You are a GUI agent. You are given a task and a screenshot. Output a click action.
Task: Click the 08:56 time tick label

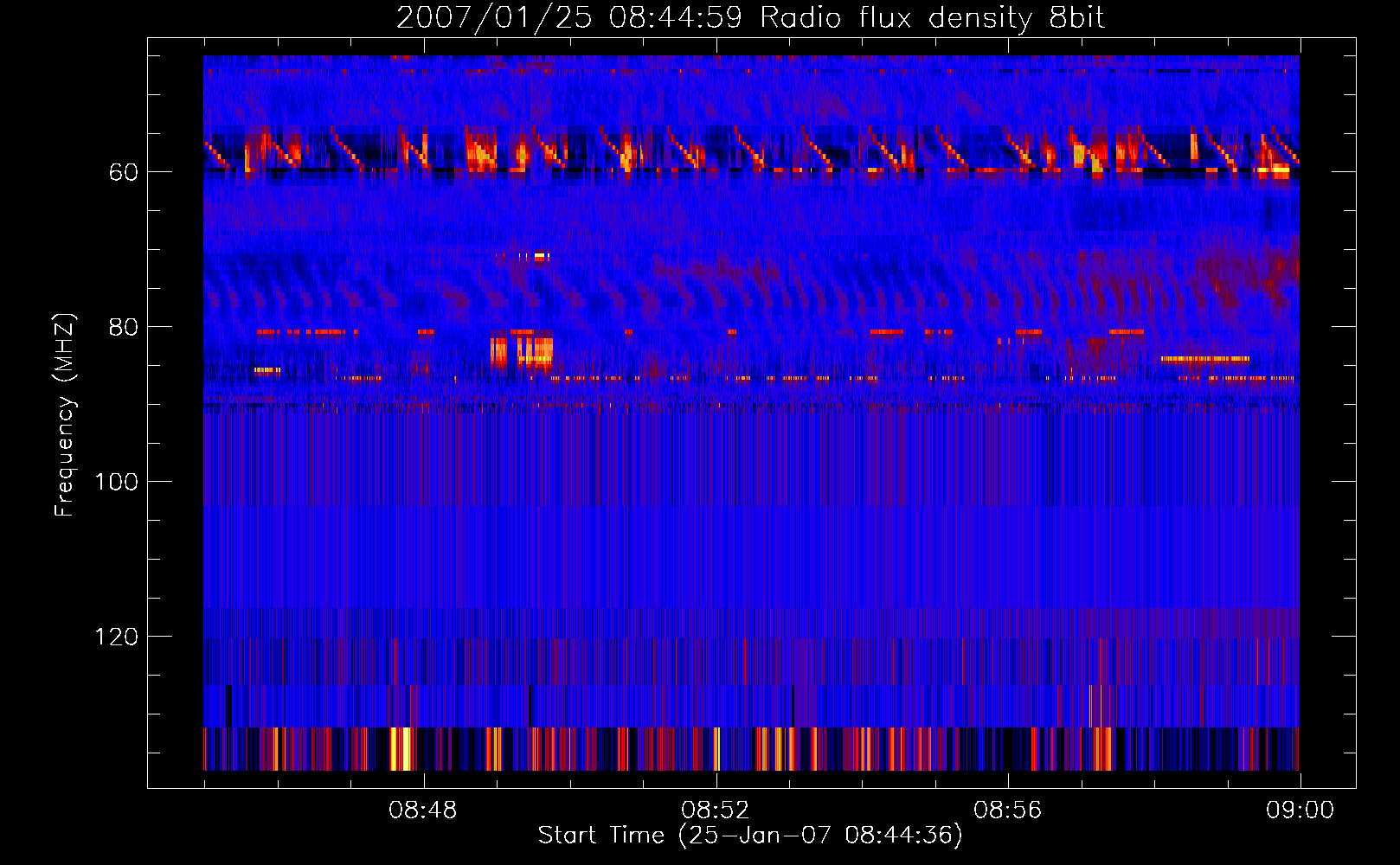tap(1007, 811)
